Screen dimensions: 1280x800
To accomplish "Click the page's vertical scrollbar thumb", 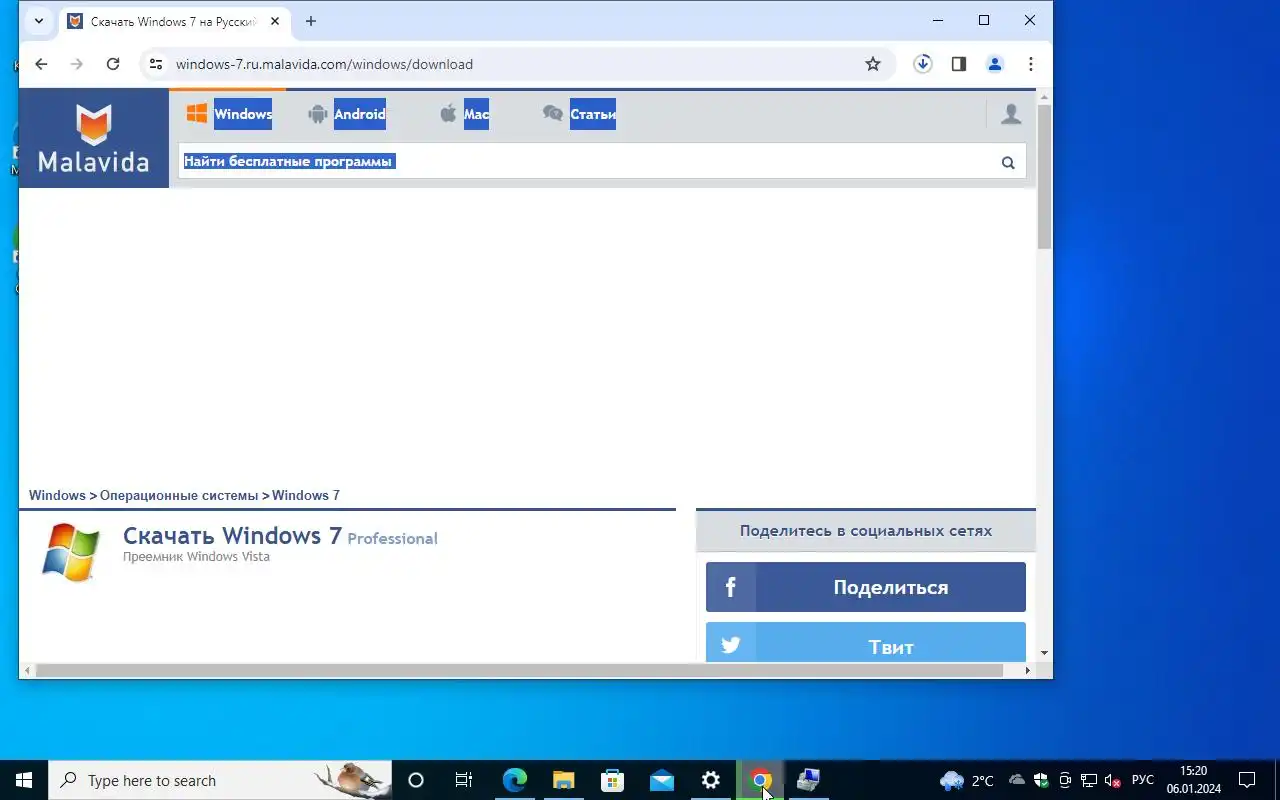I will point(1044,176).
